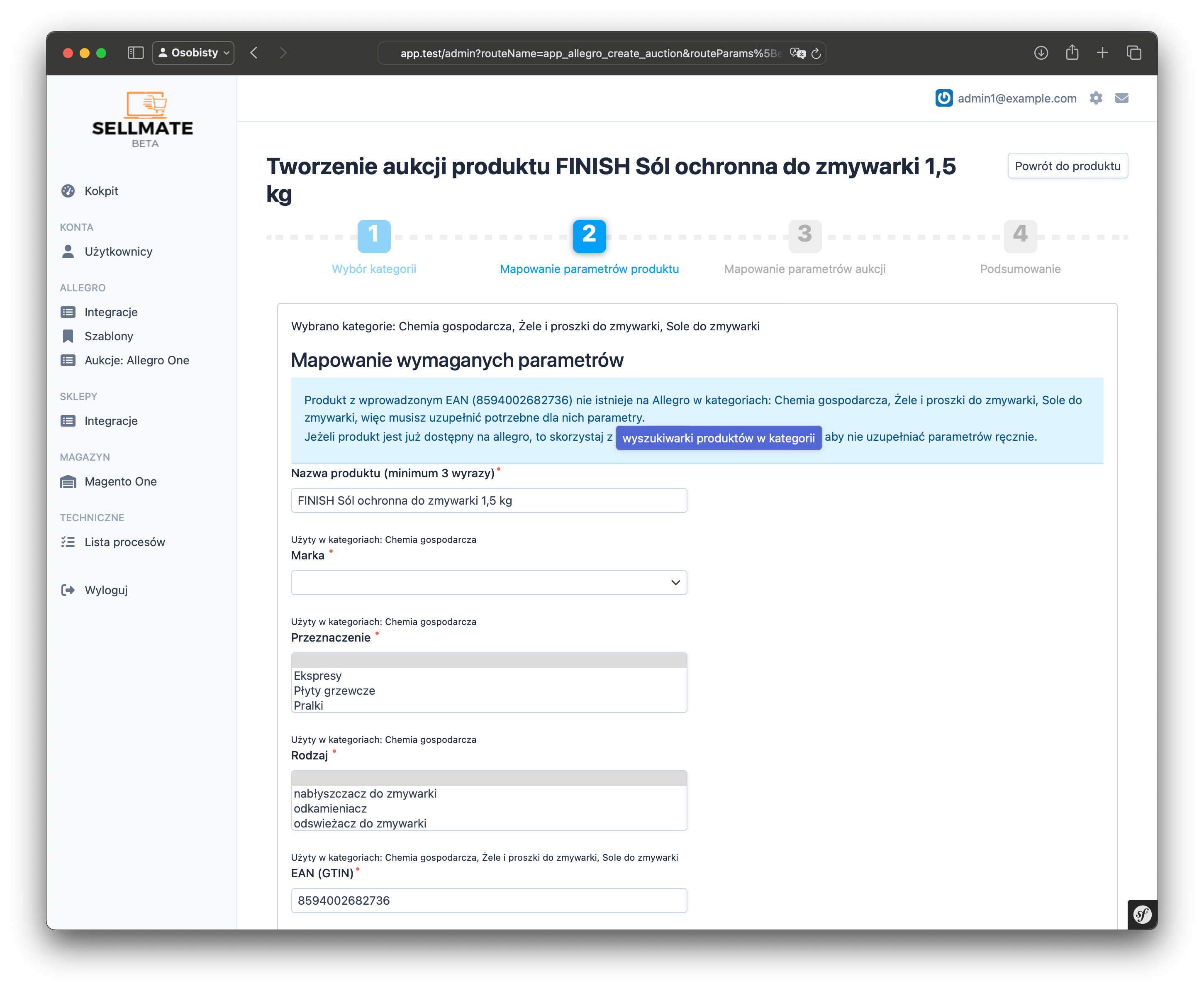
Task: Select Ekspresy in Przeznaczenie list
Action: 488,675
